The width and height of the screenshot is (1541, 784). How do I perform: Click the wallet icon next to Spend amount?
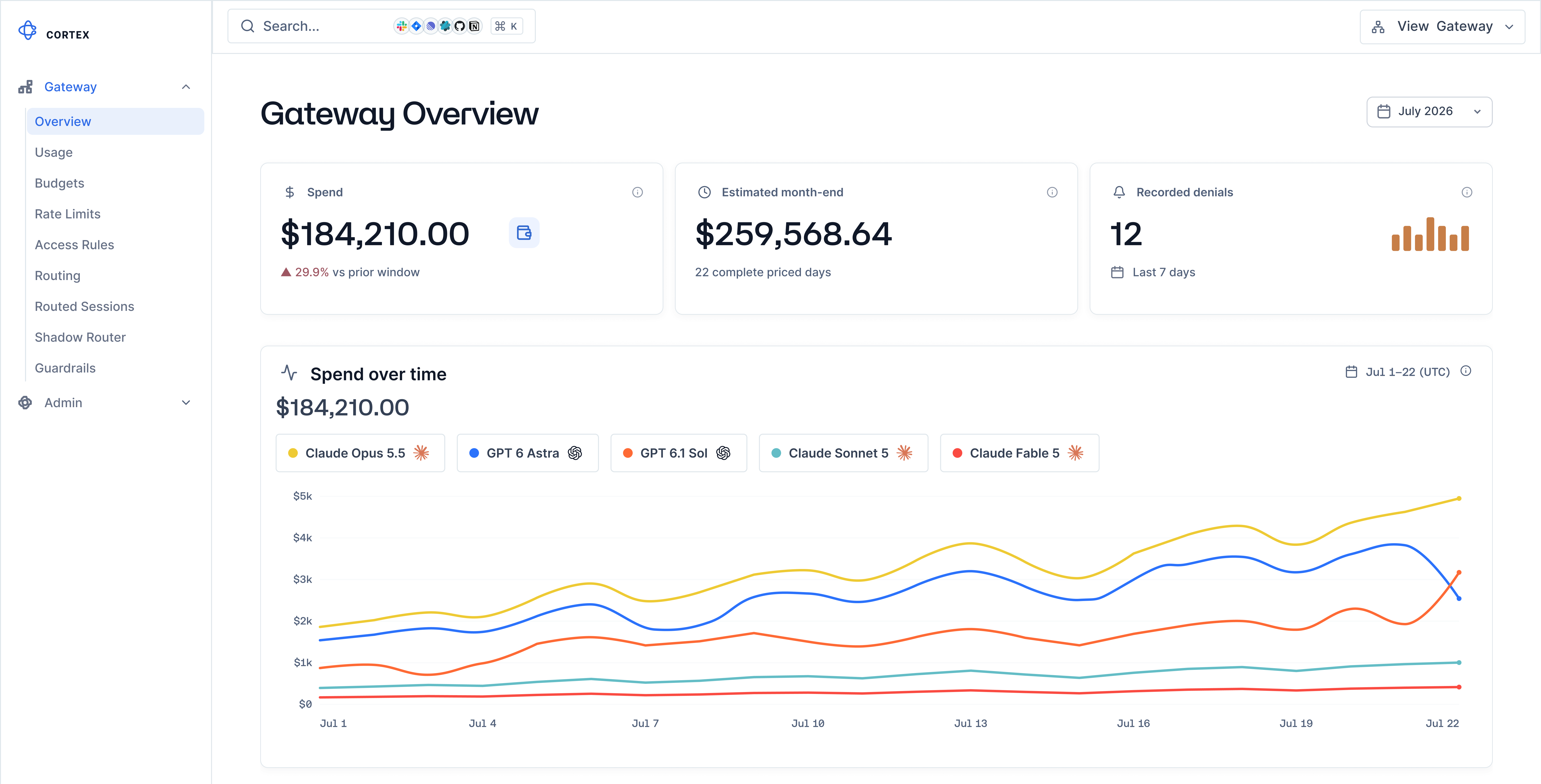(x=524, y=233)
